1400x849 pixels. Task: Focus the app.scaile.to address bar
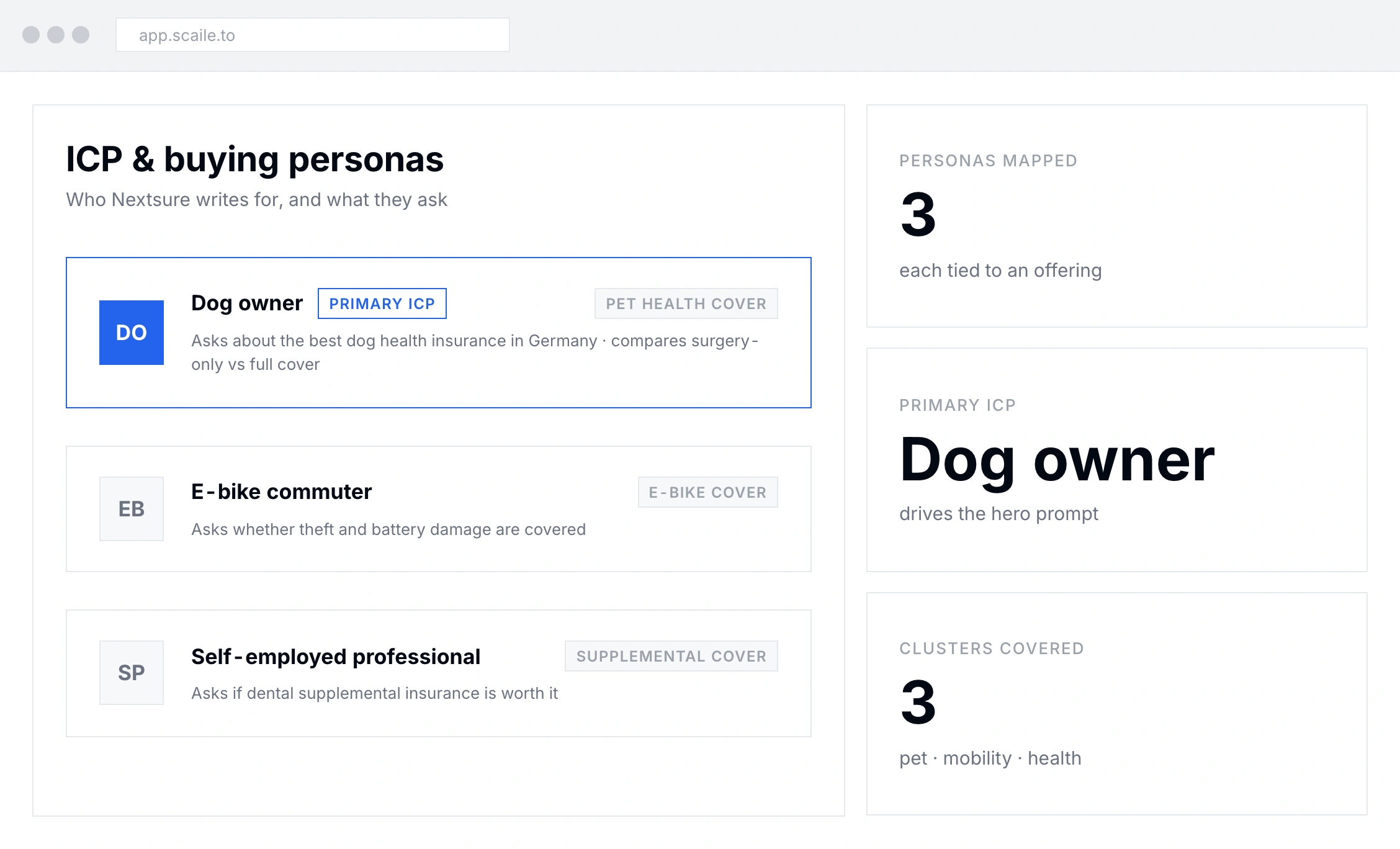(x=313, y=35)
